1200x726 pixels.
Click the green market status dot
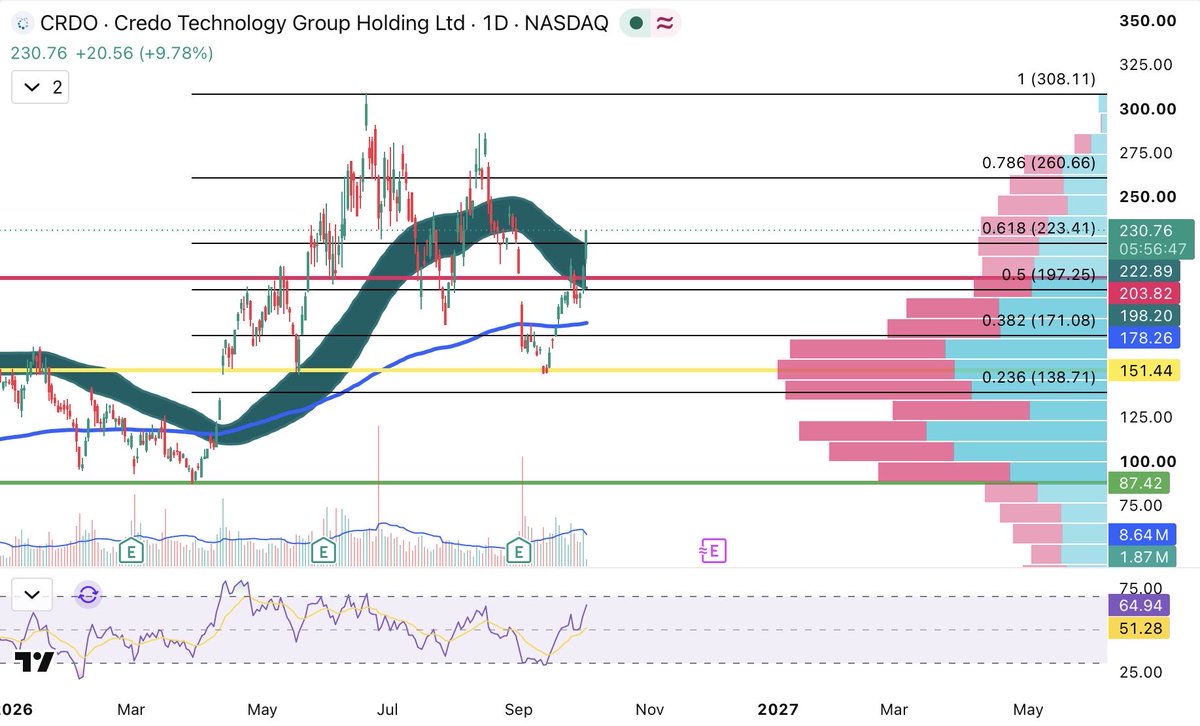[636, 23]
